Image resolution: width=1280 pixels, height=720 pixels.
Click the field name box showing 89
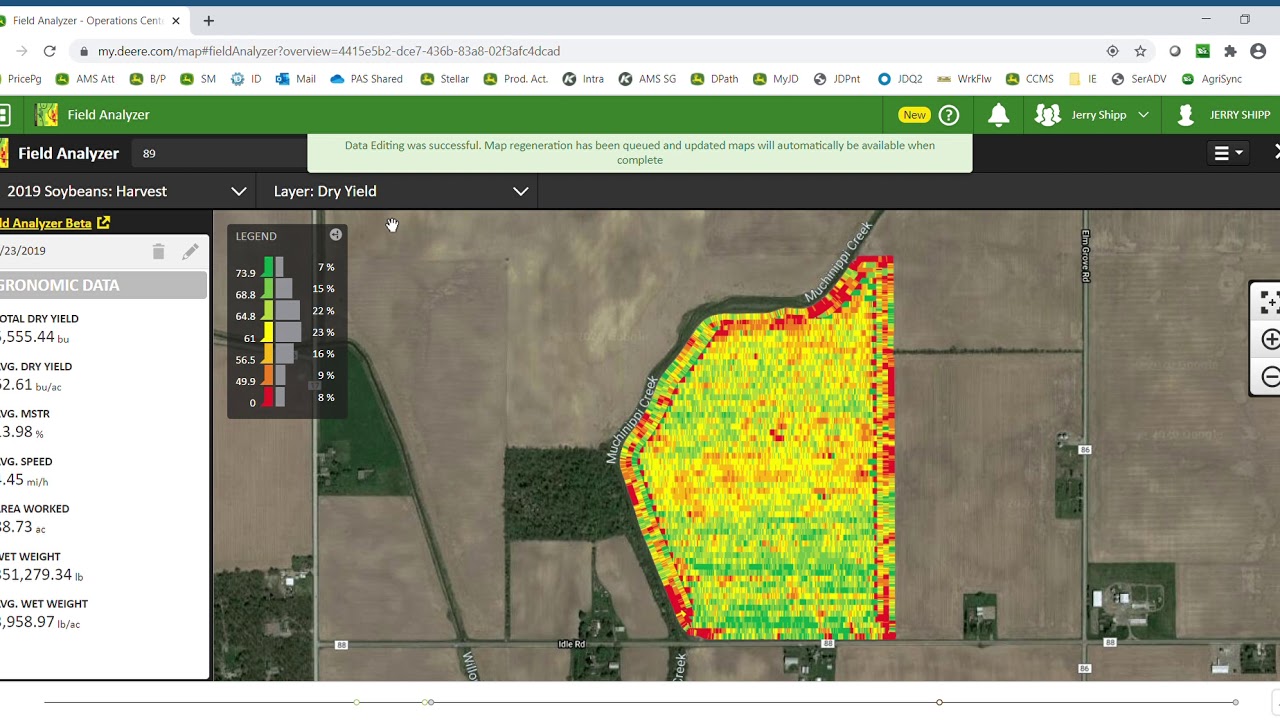click(219, 153)
